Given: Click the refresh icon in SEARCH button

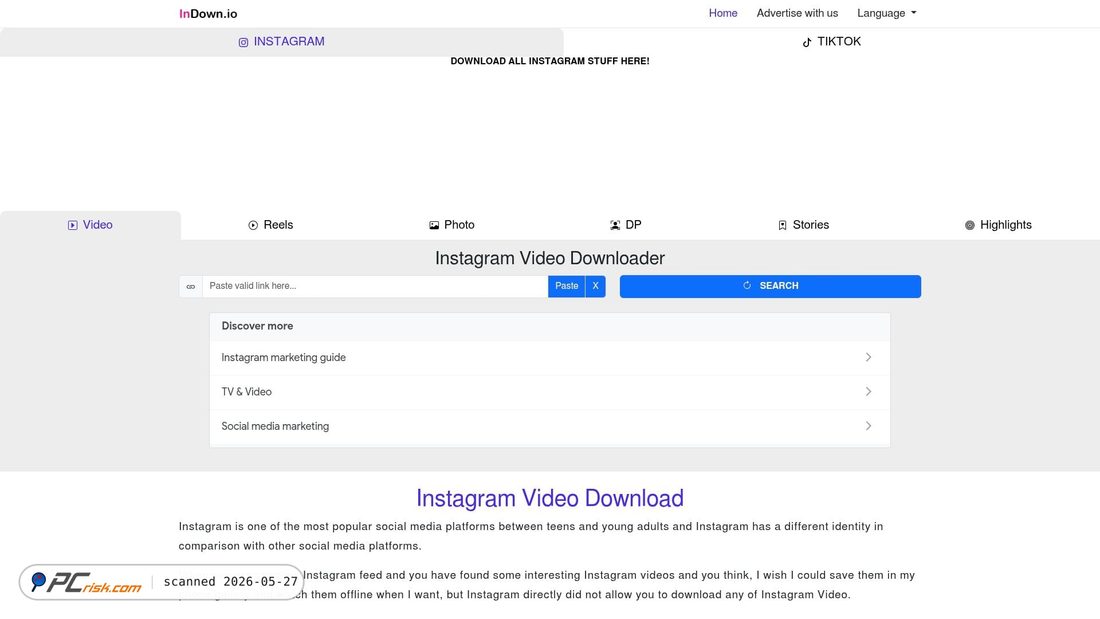Looking at the screenshot, I should pos(747,286).
